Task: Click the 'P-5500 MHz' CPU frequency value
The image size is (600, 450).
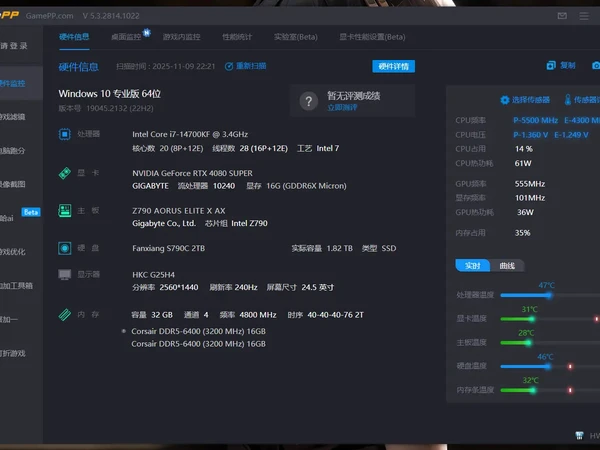Action: coord(535,120)
